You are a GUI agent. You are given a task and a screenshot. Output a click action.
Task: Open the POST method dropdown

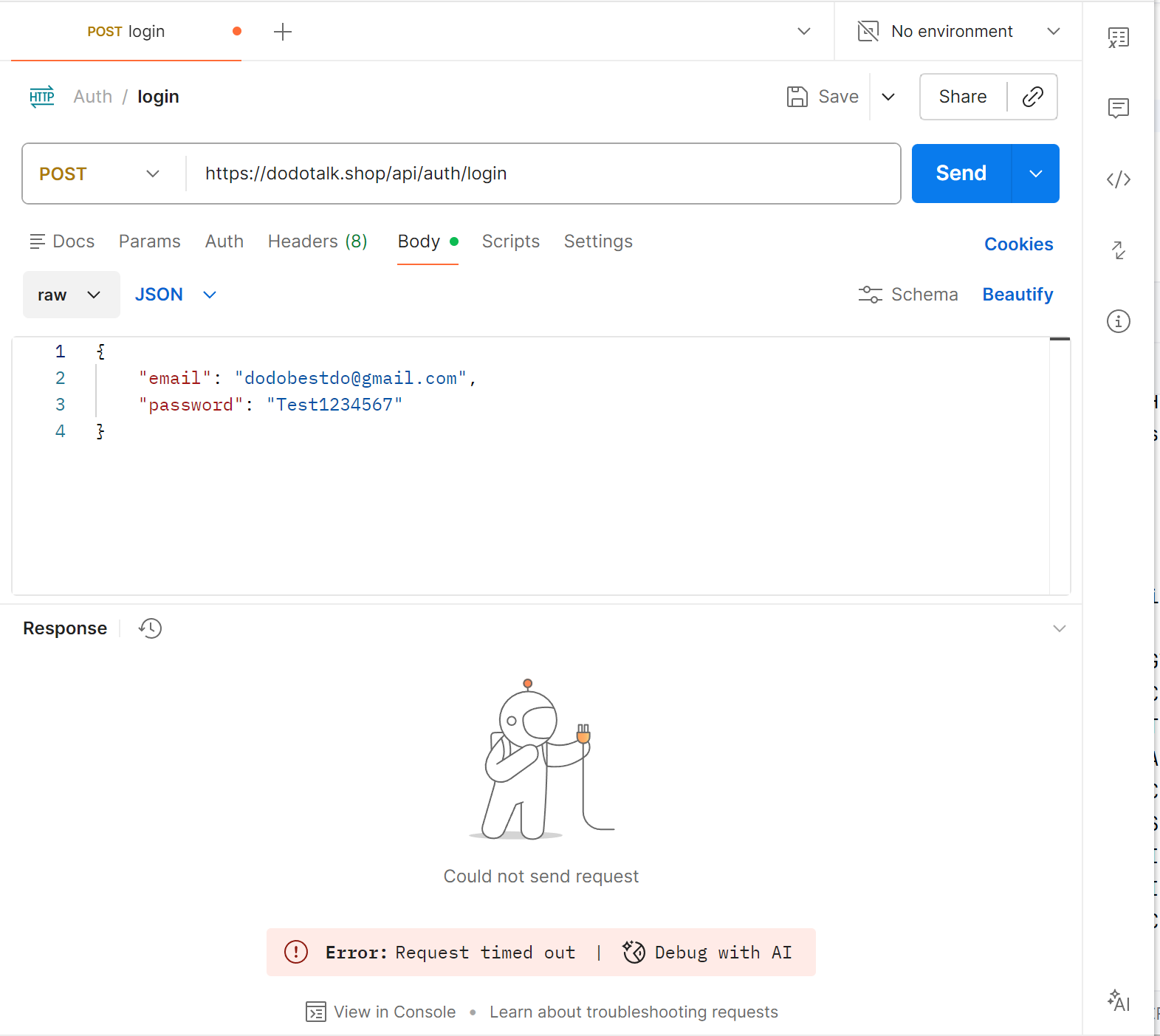[100, 174]
